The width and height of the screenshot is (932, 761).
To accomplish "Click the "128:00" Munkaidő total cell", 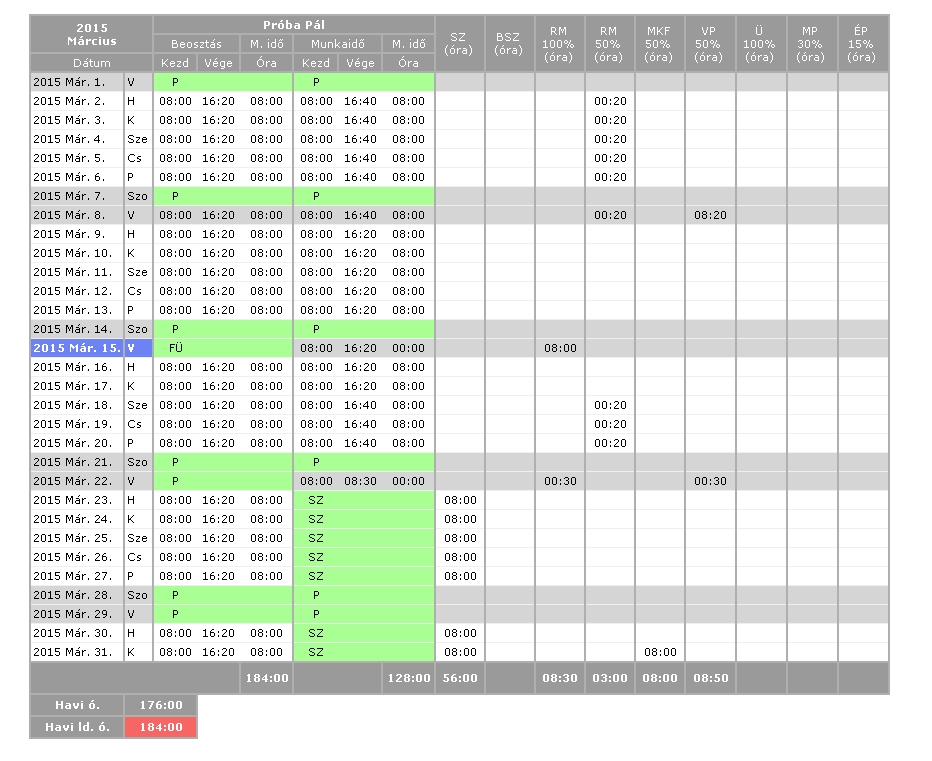I will click(408, 678).
